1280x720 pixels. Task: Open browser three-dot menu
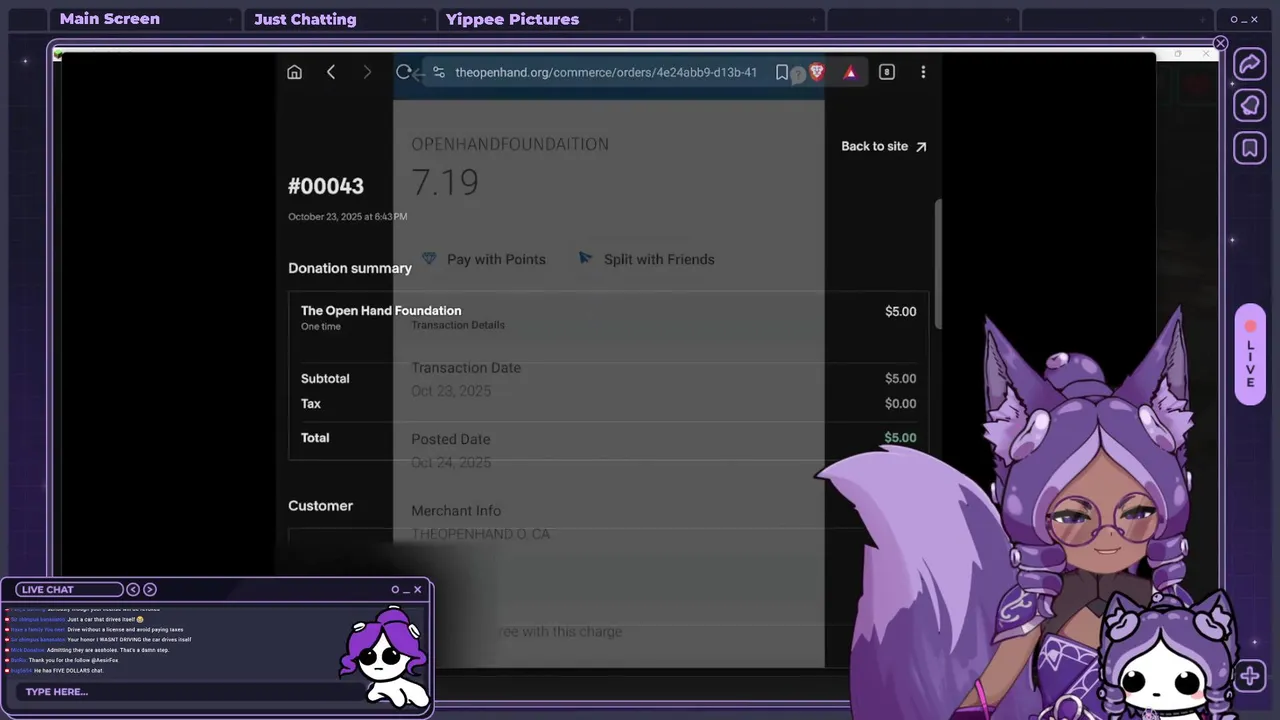pyautogui.click(x=923, y=72)
